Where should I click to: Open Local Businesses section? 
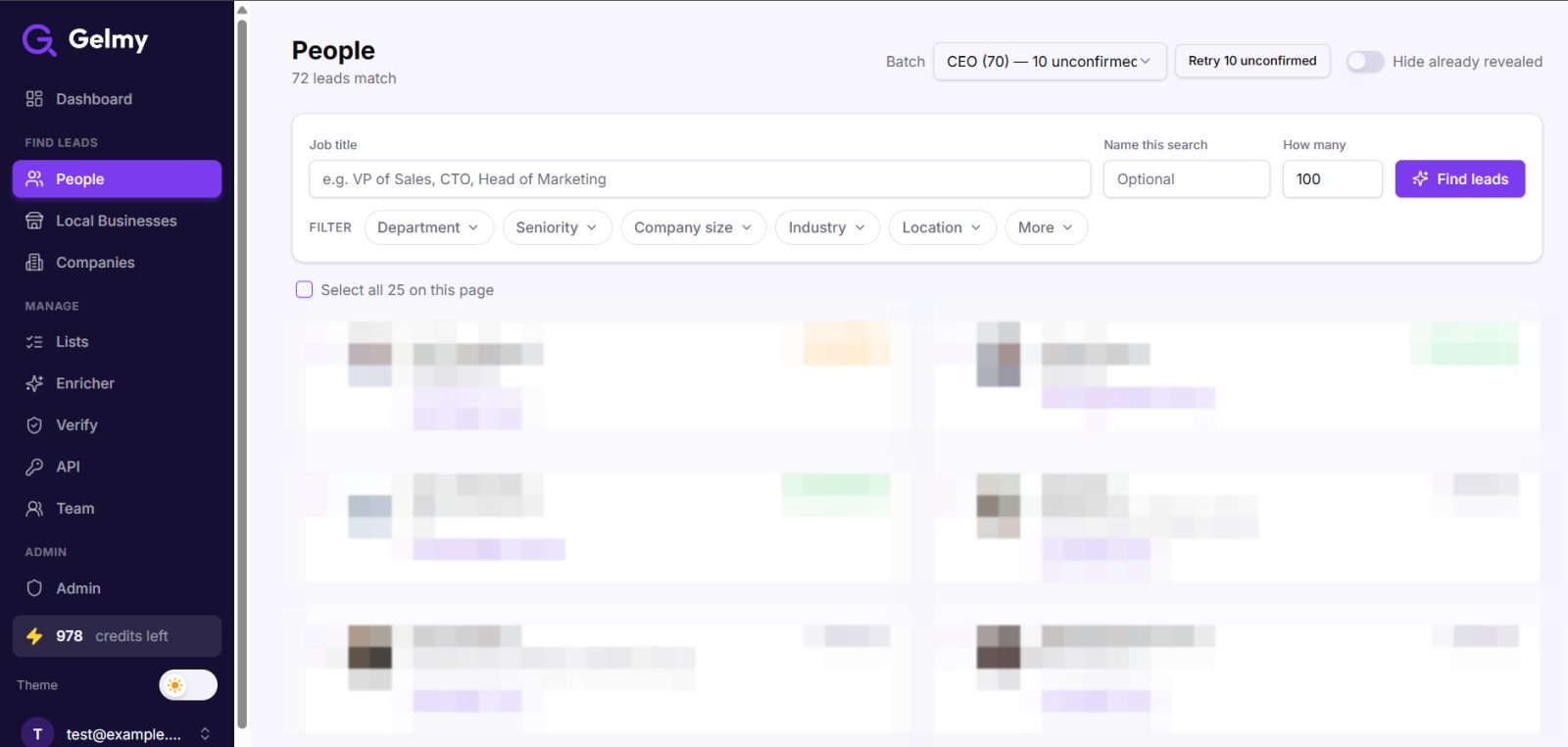click(x=117, y=221)
